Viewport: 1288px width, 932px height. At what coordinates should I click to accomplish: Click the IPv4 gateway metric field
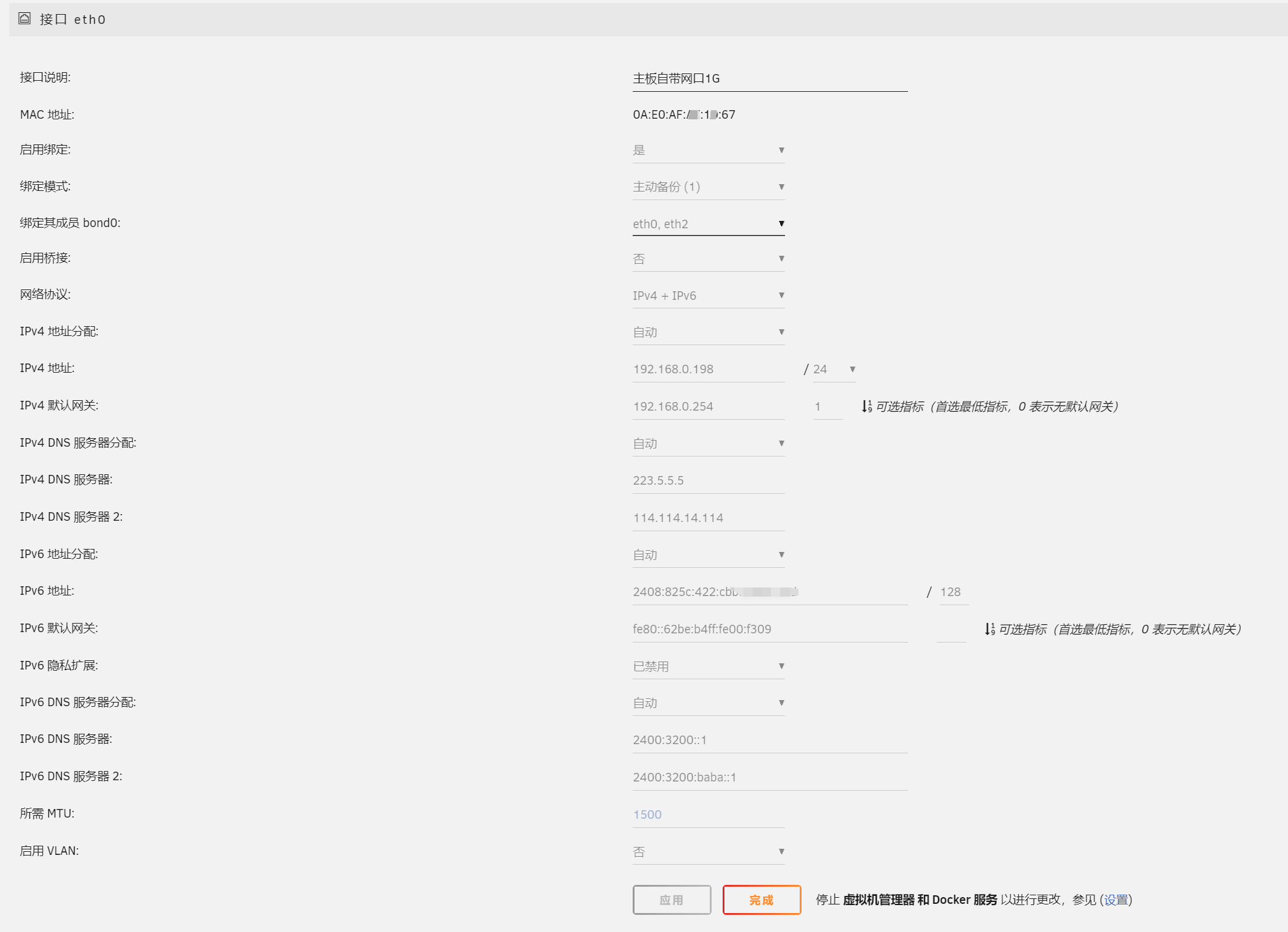[828, 406]
